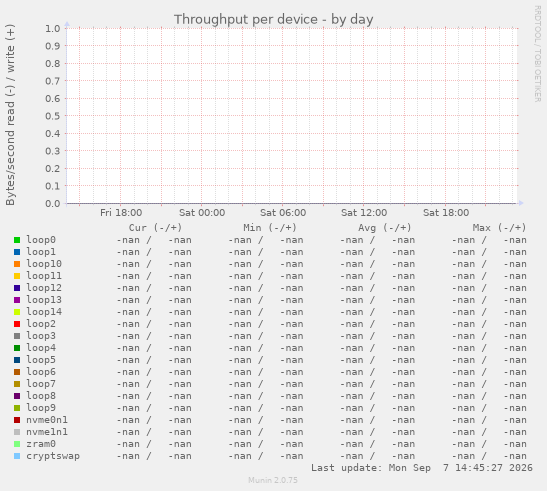Select the loop5 device label
The height and width of the screenshot is (491, 547).
pos(41,360)
